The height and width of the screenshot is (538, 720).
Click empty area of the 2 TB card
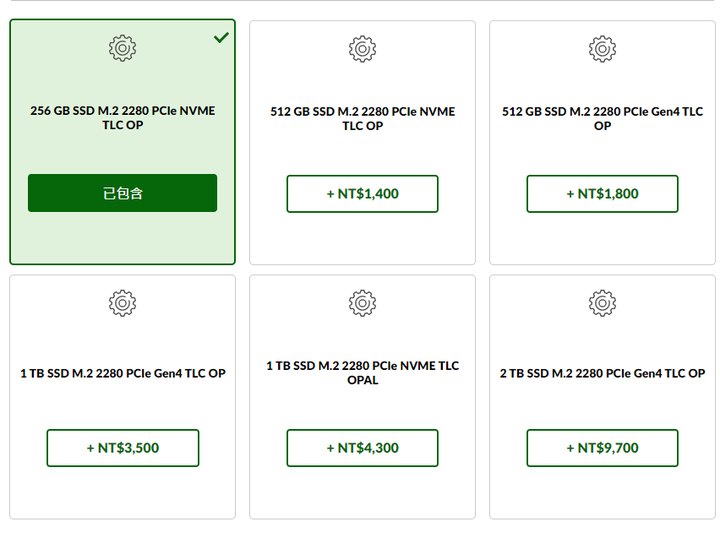[x=602, y=493]
